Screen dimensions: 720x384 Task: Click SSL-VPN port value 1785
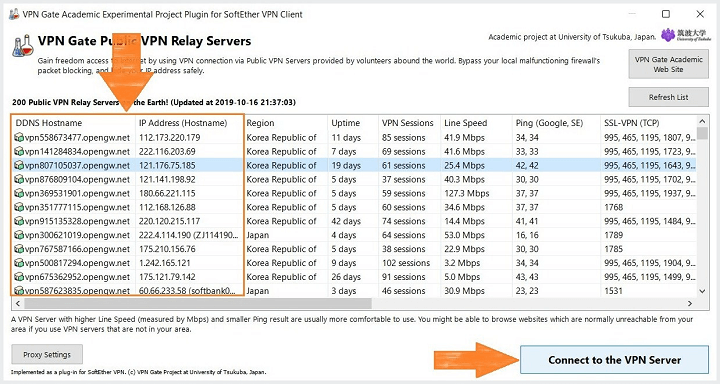click(x=613, y=249)
